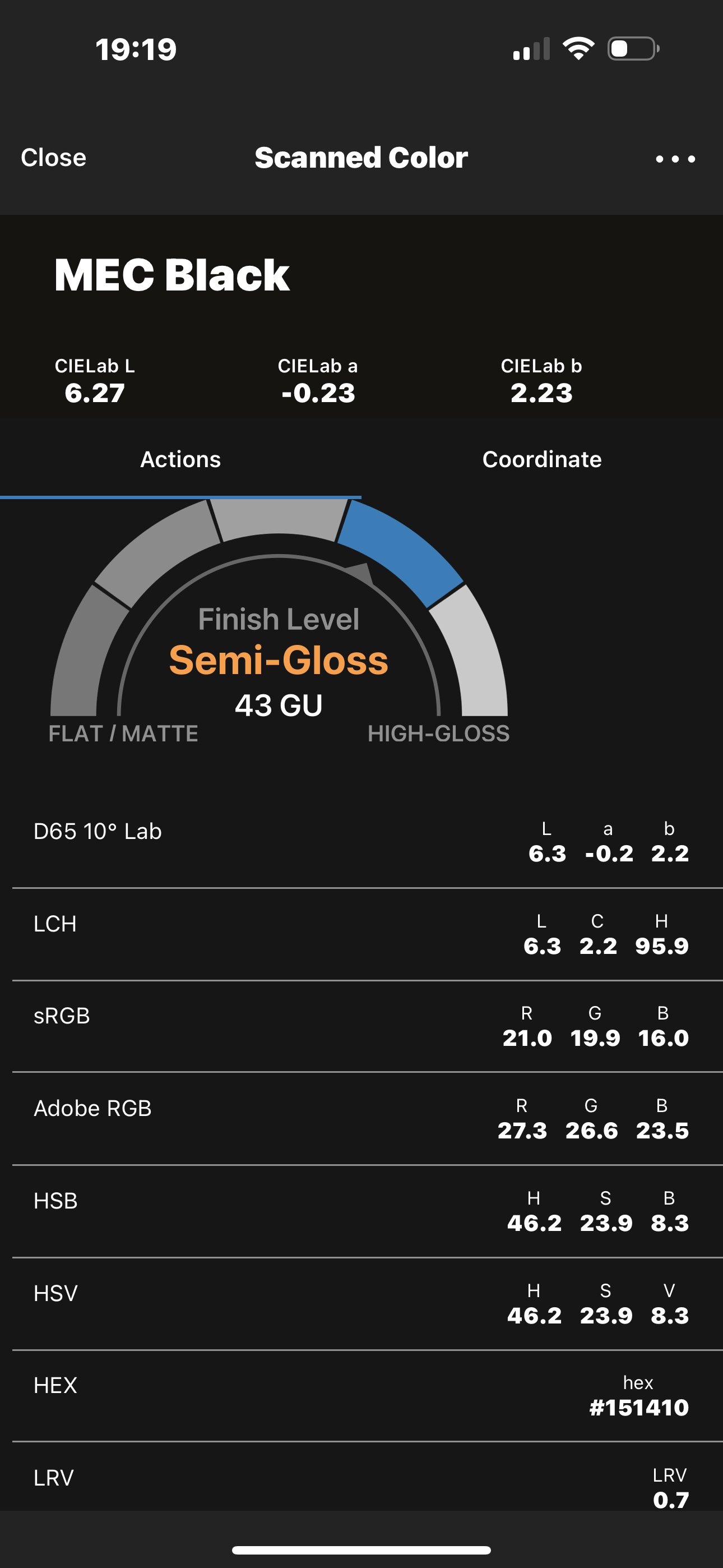
Task: Tap the cellular signal bars icon
Action: [531, 49]
